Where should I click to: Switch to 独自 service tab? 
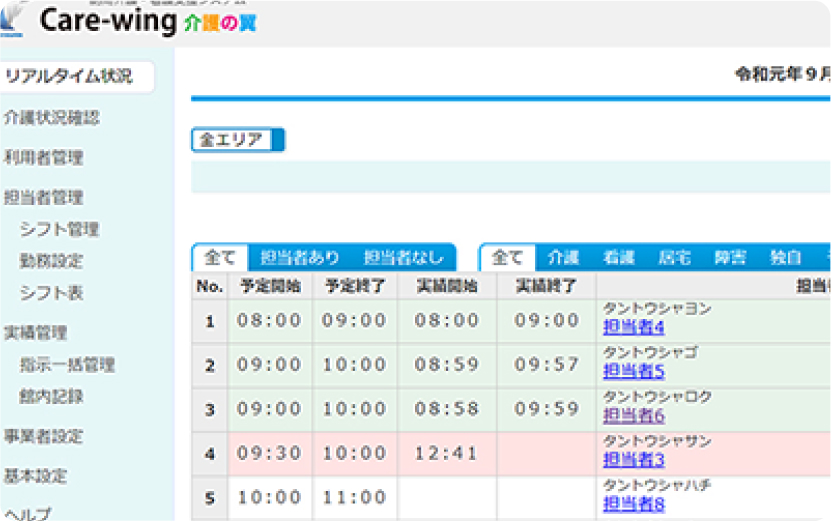point(786,258)
